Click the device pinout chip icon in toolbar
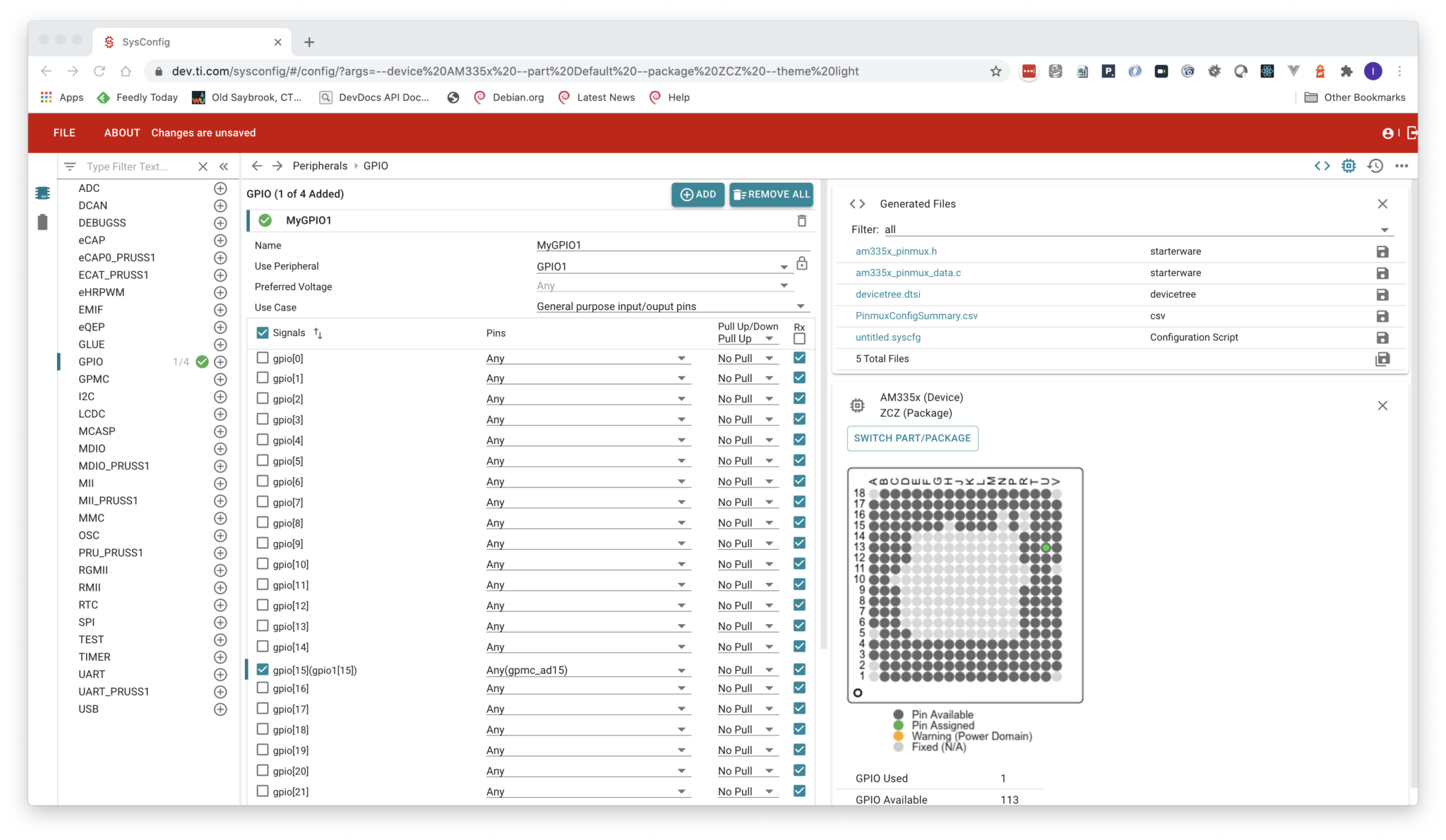The image size is (1446, 840). tap(1349, 166)
